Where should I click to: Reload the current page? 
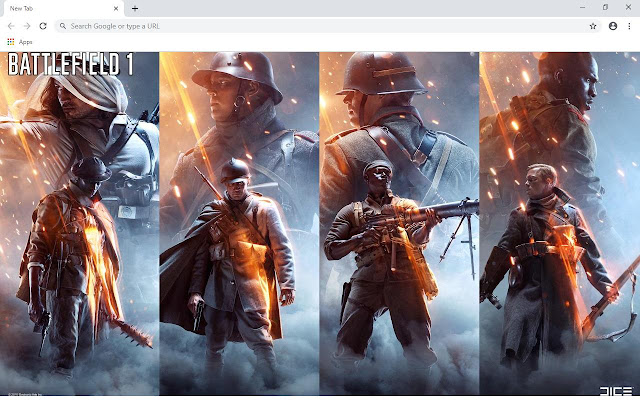[x=43, y=26]
